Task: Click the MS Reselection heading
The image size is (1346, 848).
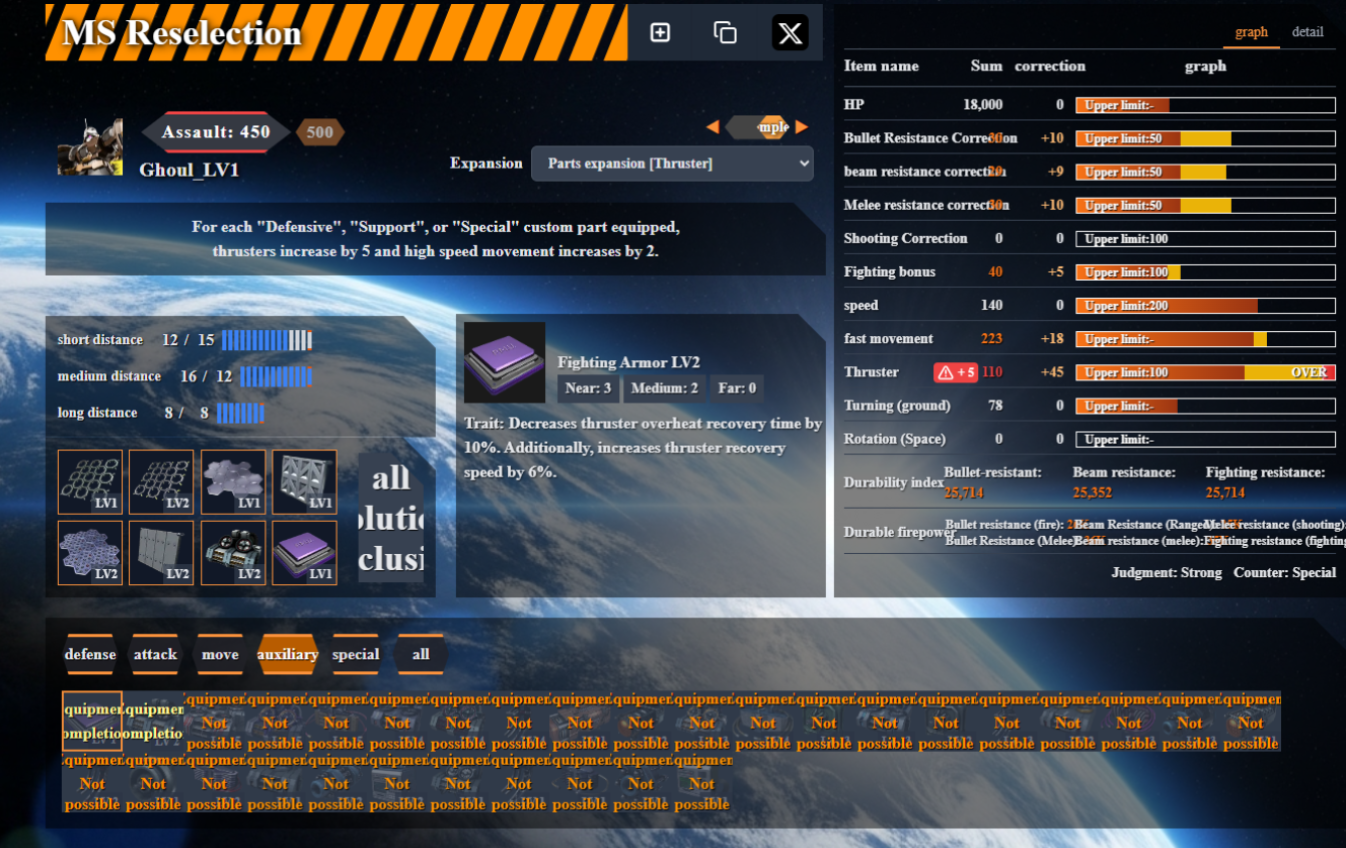Action: [182, 33]
